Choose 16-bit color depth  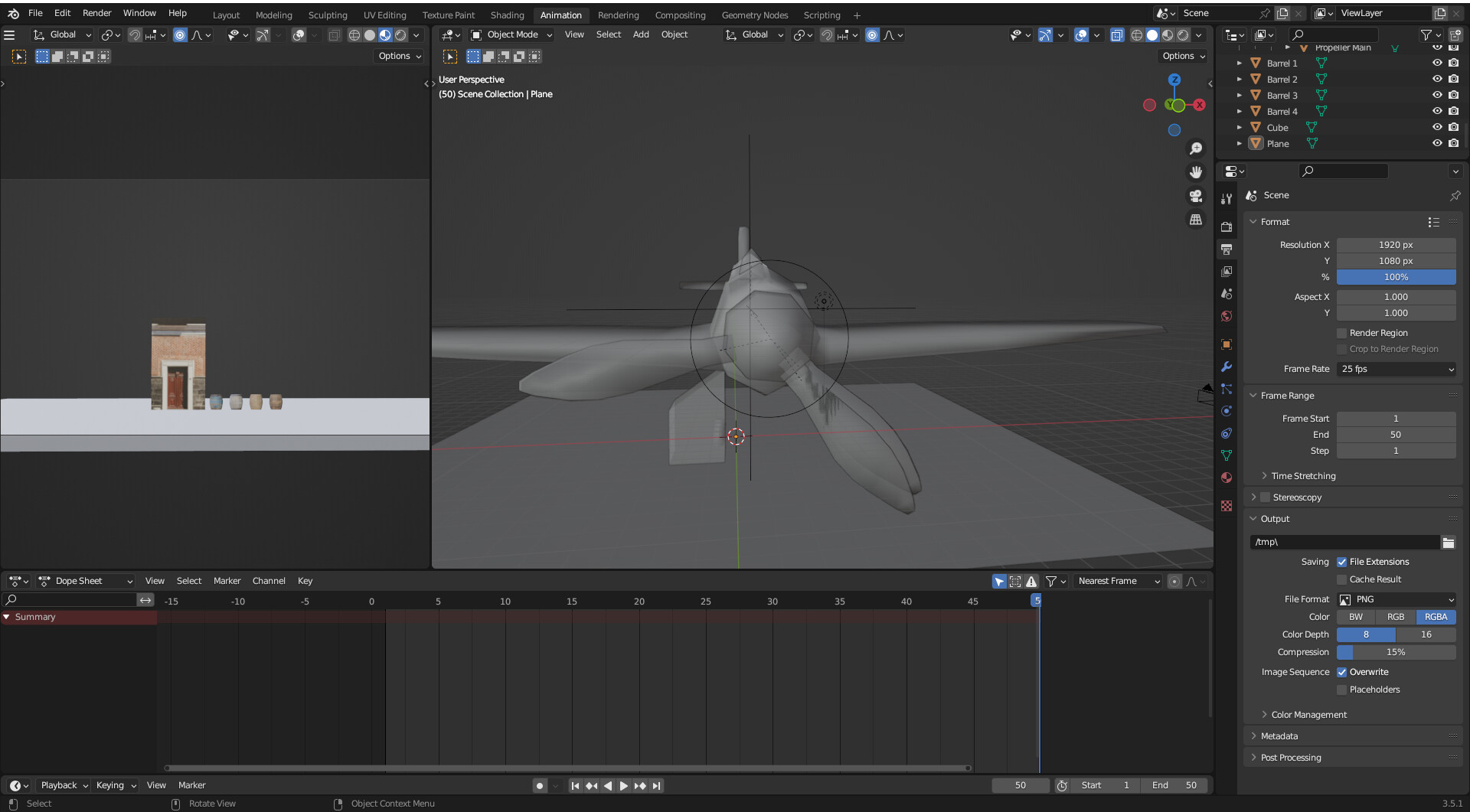[1426, 634]
